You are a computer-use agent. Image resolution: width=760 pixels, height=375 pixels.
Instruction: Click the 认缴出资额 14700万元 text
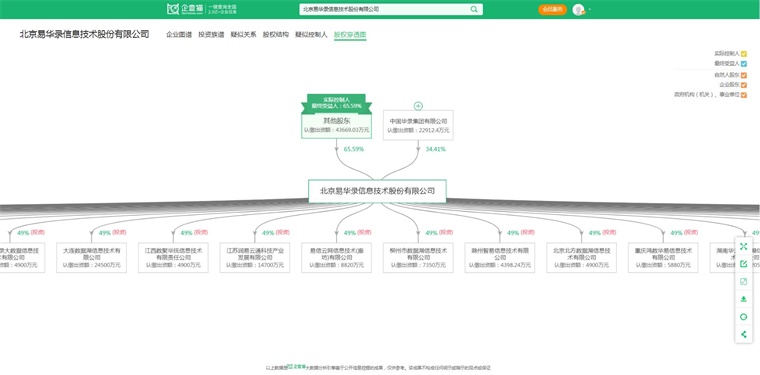point(255,265)
